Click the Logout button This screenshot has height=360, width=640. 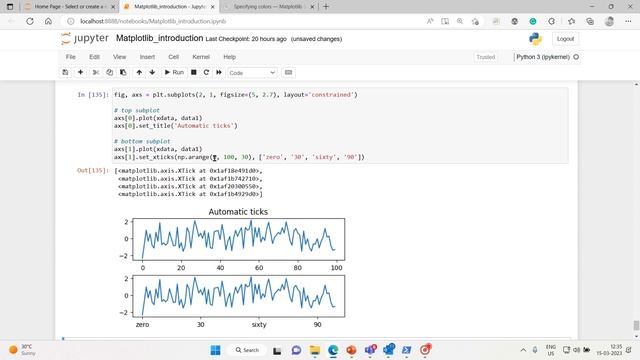pos(565,39)
